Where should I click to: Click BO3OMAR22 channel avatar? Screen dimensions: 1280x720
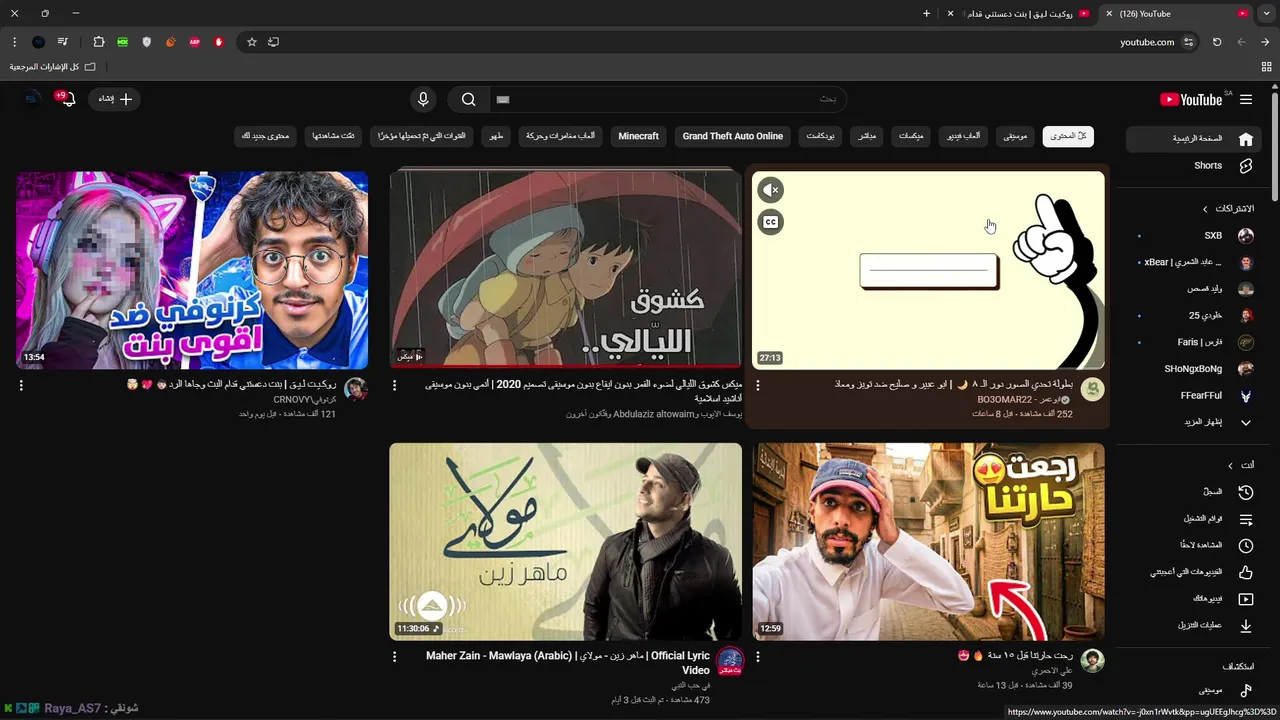click(1093, 390)
